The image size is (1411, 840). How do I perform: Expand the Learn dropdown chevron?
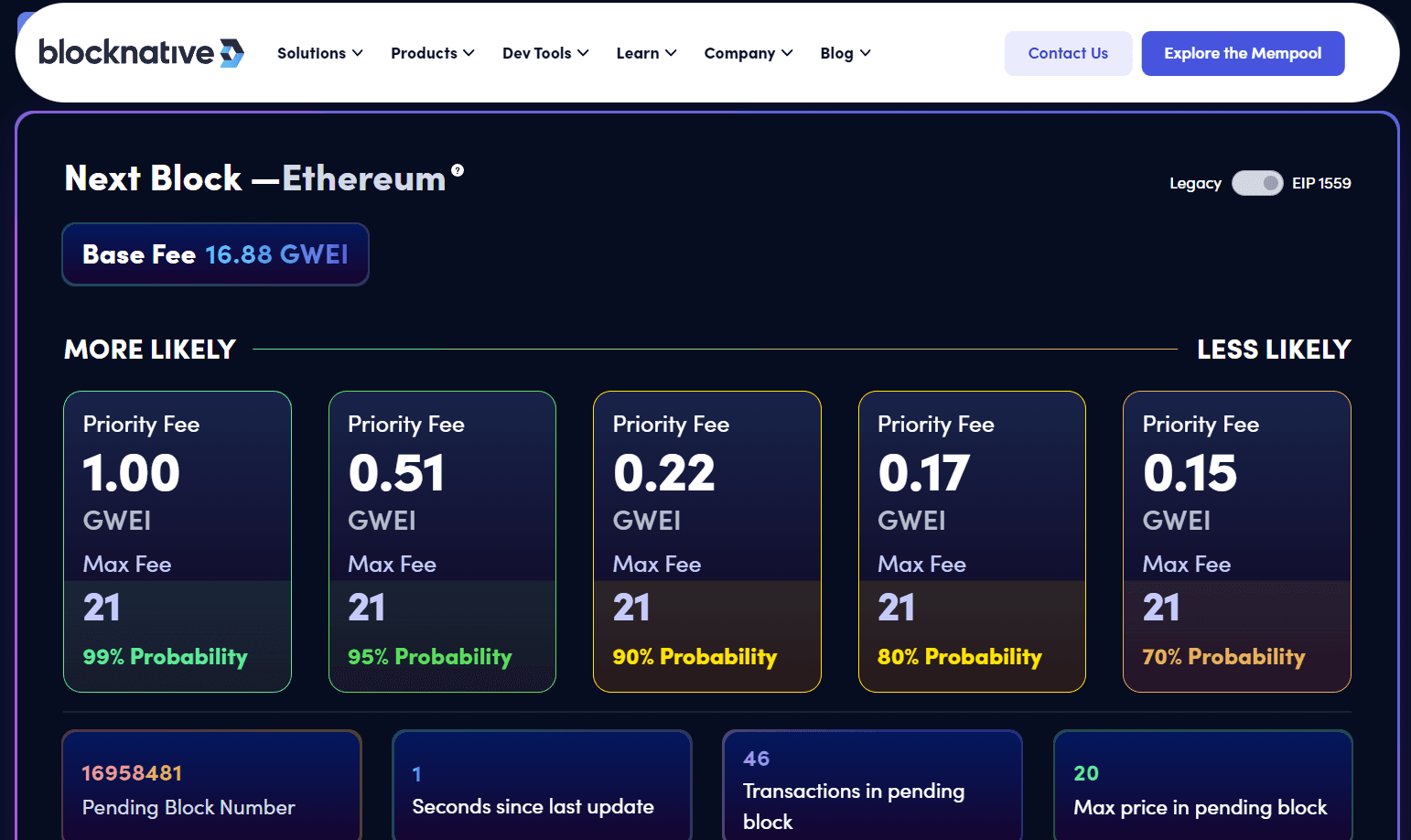click(x=671, y=53)
